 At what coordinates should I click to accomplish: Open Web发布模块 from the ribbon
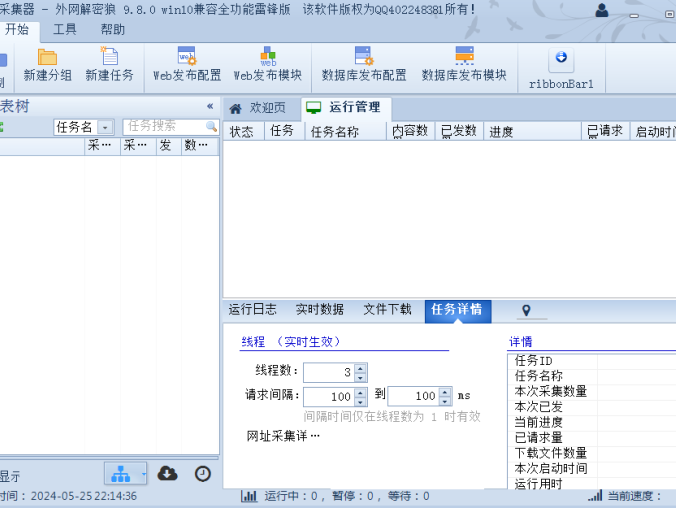[268, 58]
